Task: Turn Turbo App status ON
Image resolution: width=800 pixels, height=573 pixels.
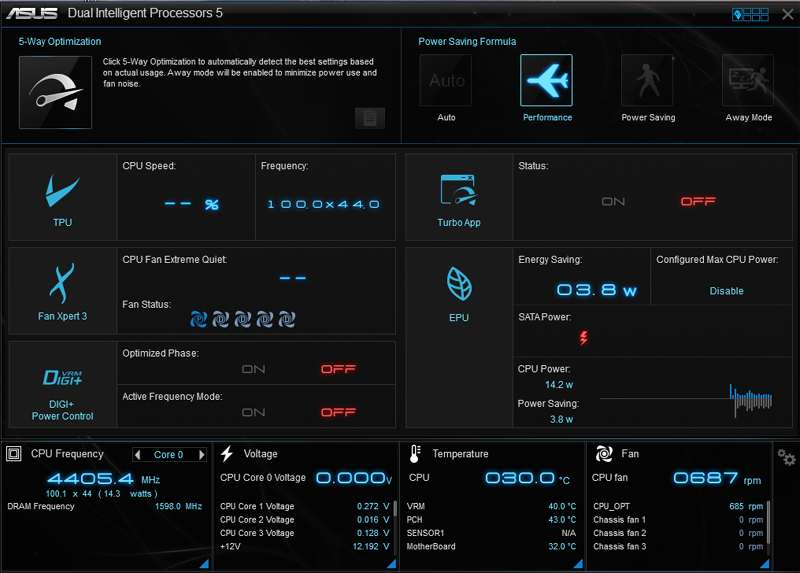Action: click(x=613, y=202)
